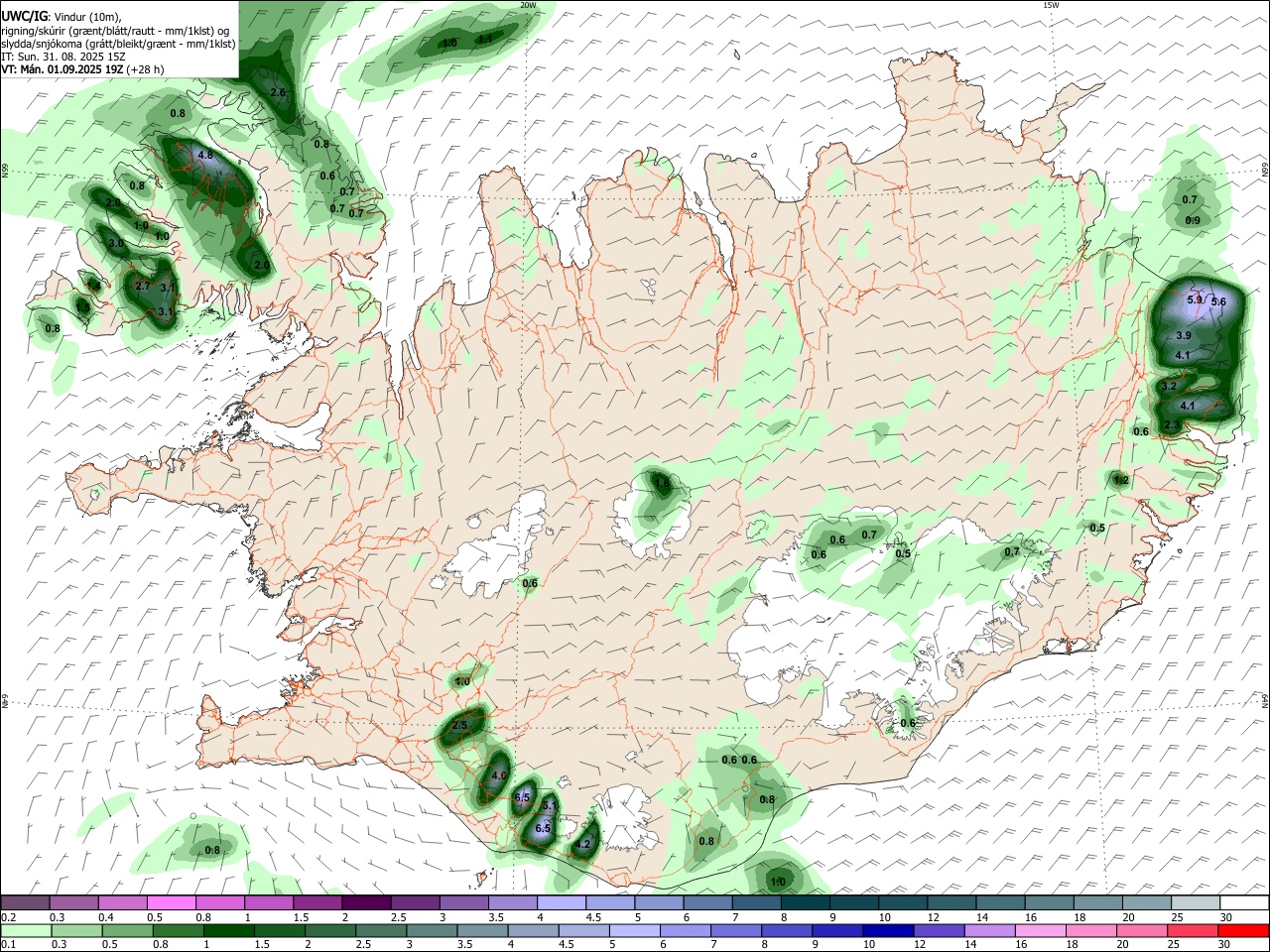The image size is (1270, 952).
Task: Click the 'rigning/skúrir' legend description line
Action: pos(115,31)
